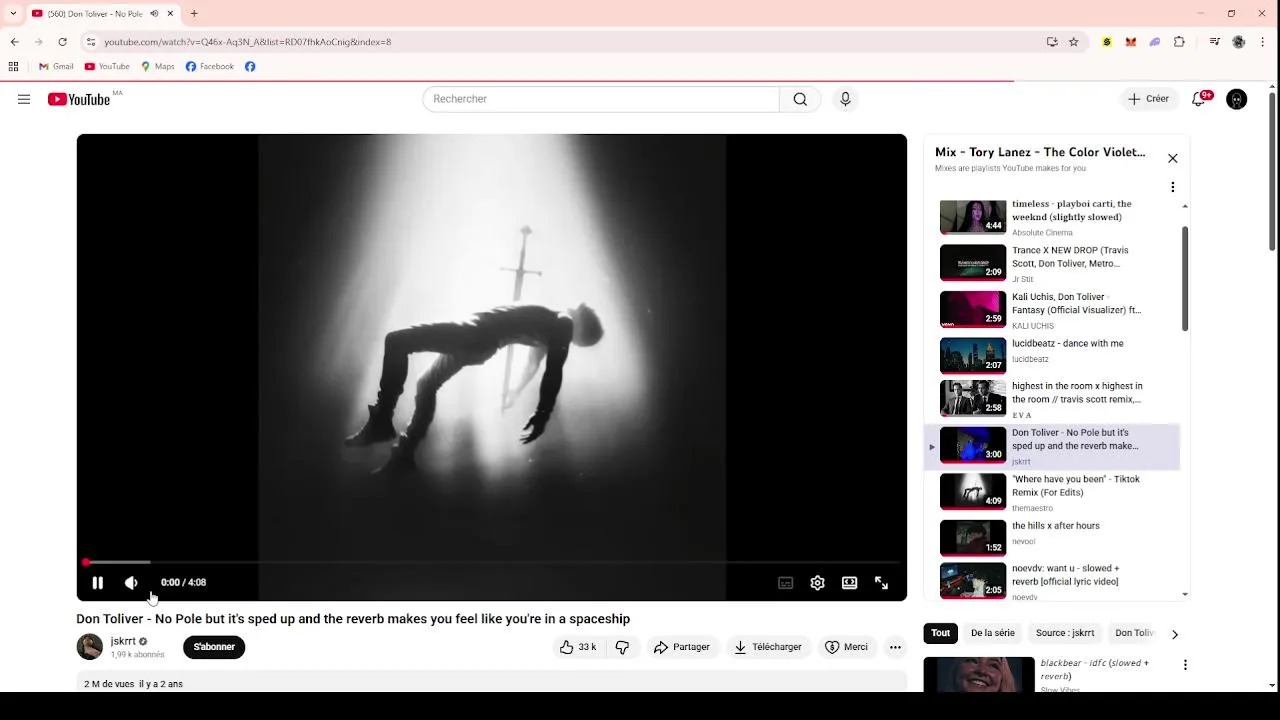The width and height of the screenshot is (1280, 720).
Task: Play timeless - playboi carti from the mix
Action: (1053, 217)
